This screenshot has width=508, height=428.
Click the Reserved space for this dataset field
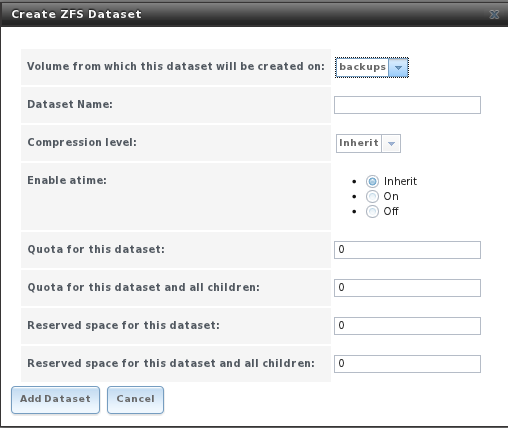click(x=407, y=326)
